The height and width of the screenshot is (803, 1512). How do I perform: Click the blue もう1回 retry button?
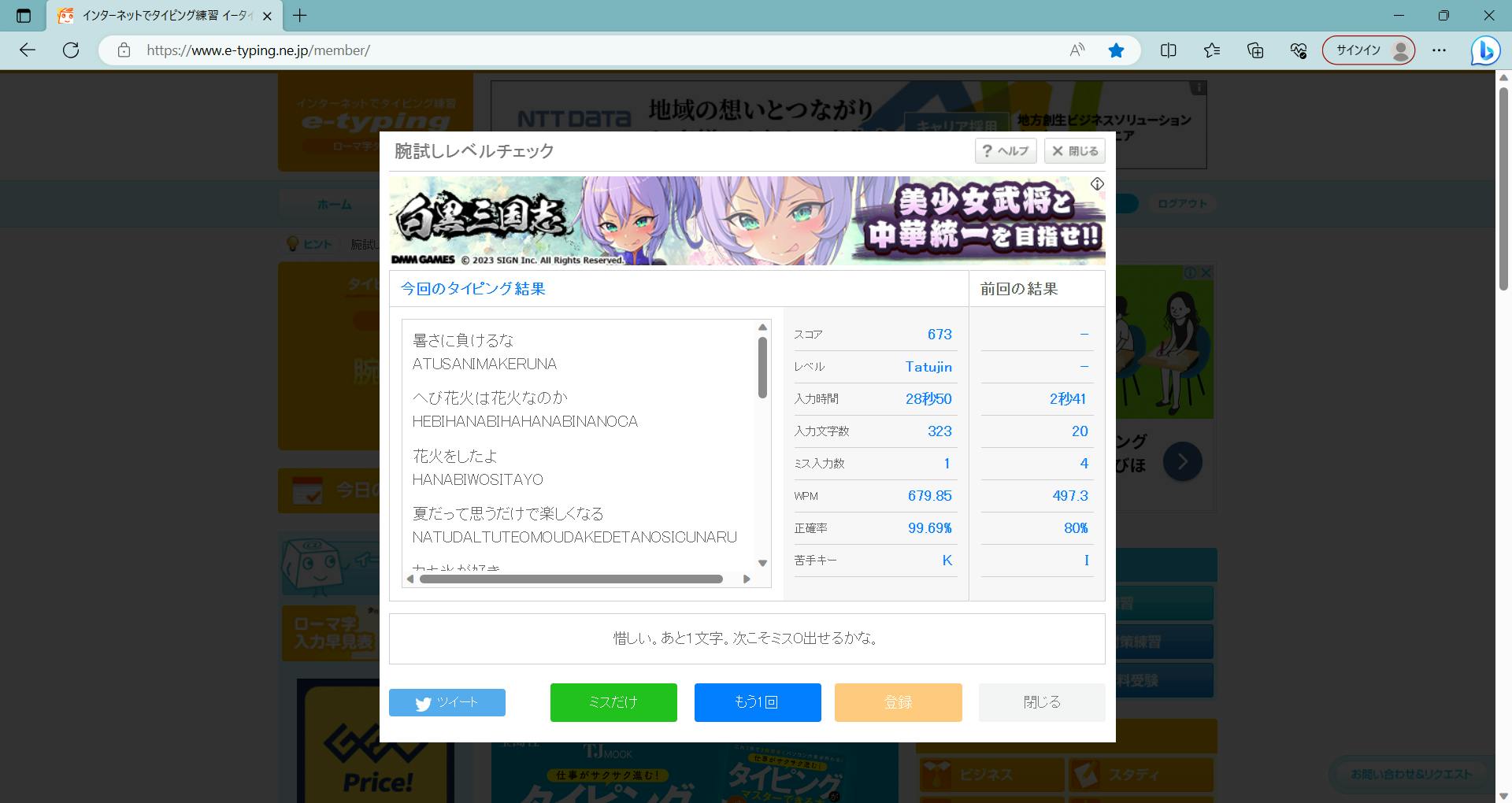tap(757, 702)
